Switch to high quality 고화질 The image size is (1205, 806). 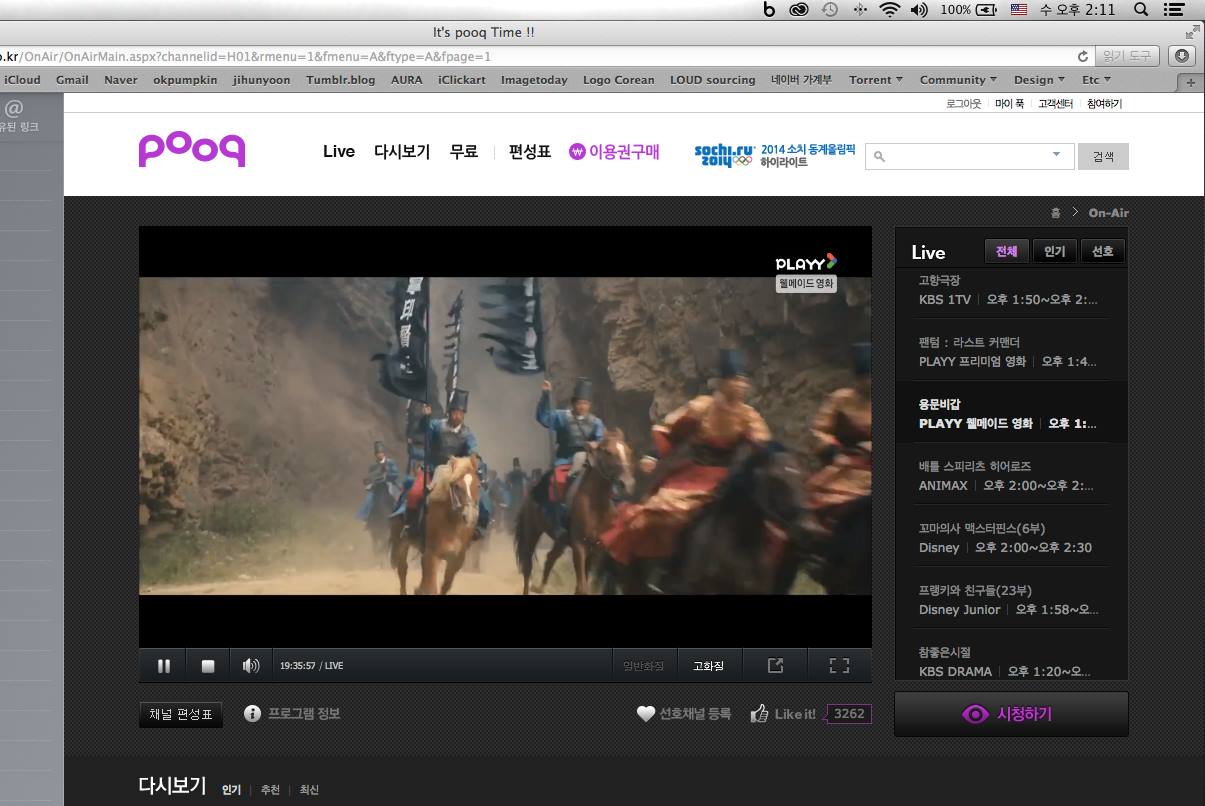coord(708,666)
